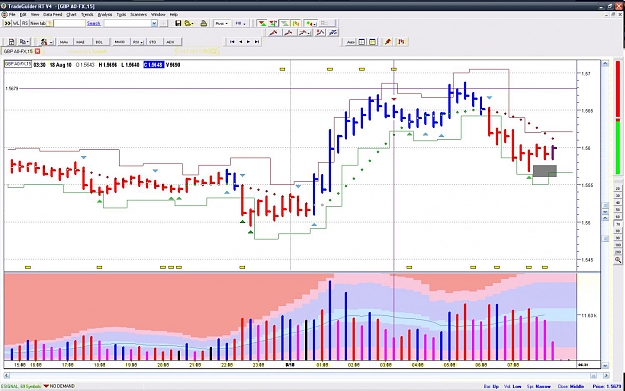Switch to the GBP A0-FX,15 tab
The height and width of the screenshot is (391, 625).
18,51
